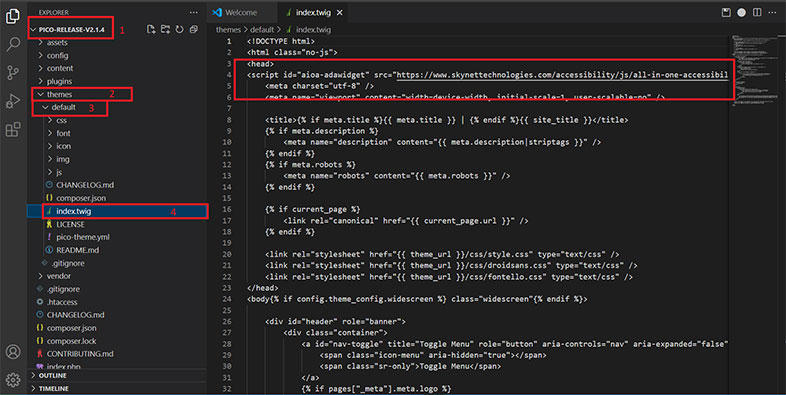Screen dimensions: 786x395
Task: Collapse the PICO-RELEASE-V2.1.4 root folder
Action: tap(71, 30)
